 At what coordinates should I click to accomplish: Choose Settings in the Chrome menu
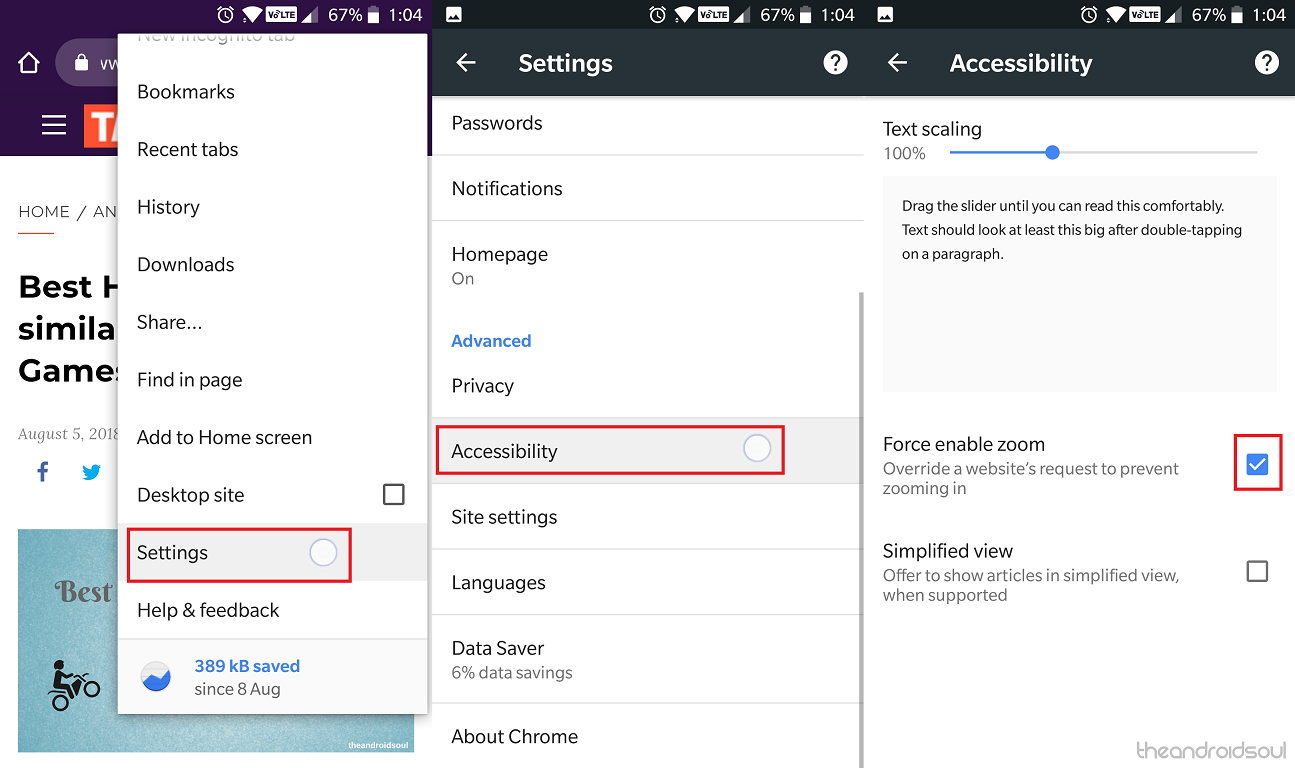[x=173, y=553]
